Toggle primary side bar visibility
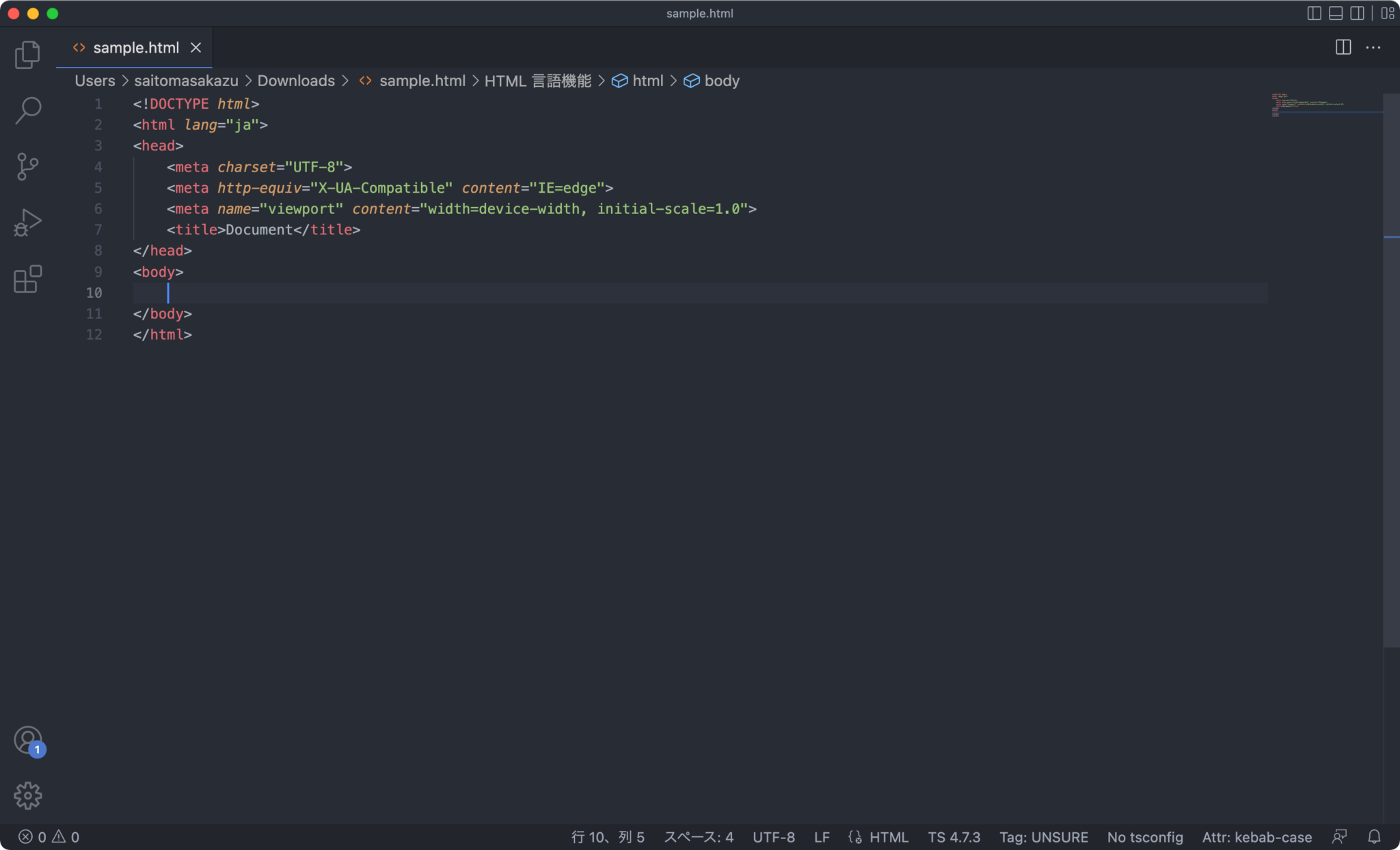The image size is (1400, 850). [x=1314, y=13]
